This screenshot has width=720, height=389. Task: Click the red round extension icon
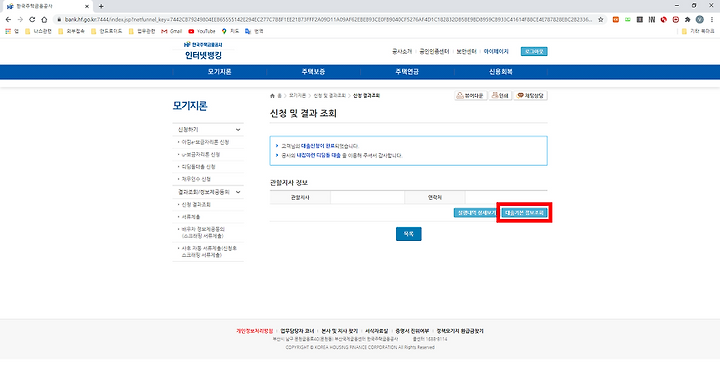[x=664, y=19]
